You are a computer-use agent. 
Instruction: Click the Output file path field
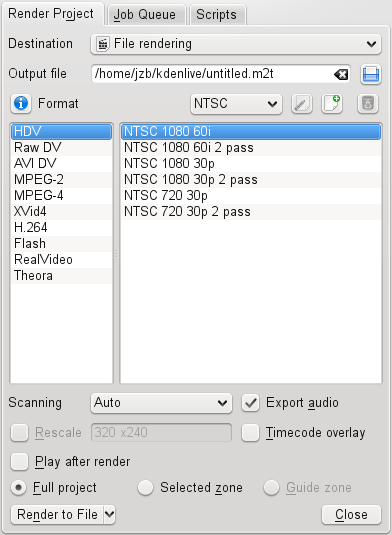[x=221, y=74]
